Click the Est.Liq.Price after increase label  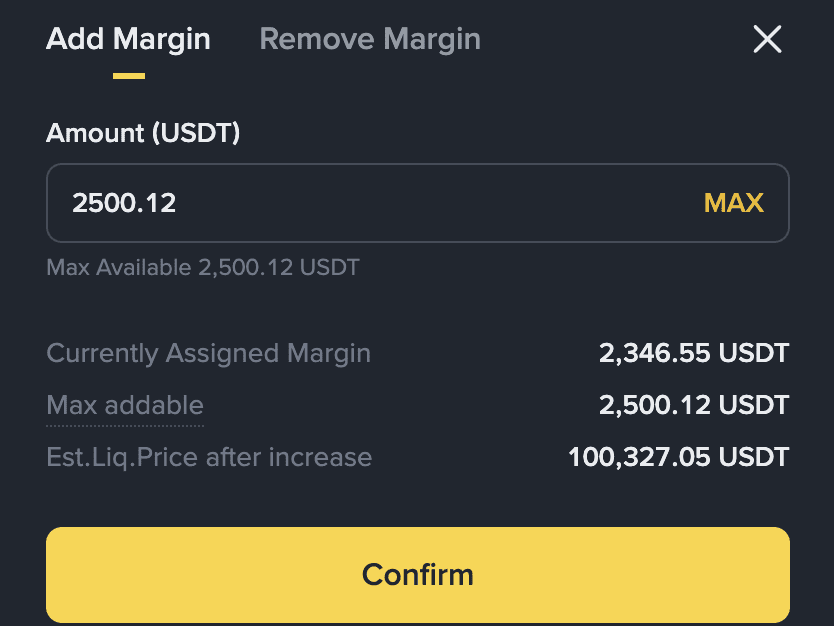click(209, 458)
